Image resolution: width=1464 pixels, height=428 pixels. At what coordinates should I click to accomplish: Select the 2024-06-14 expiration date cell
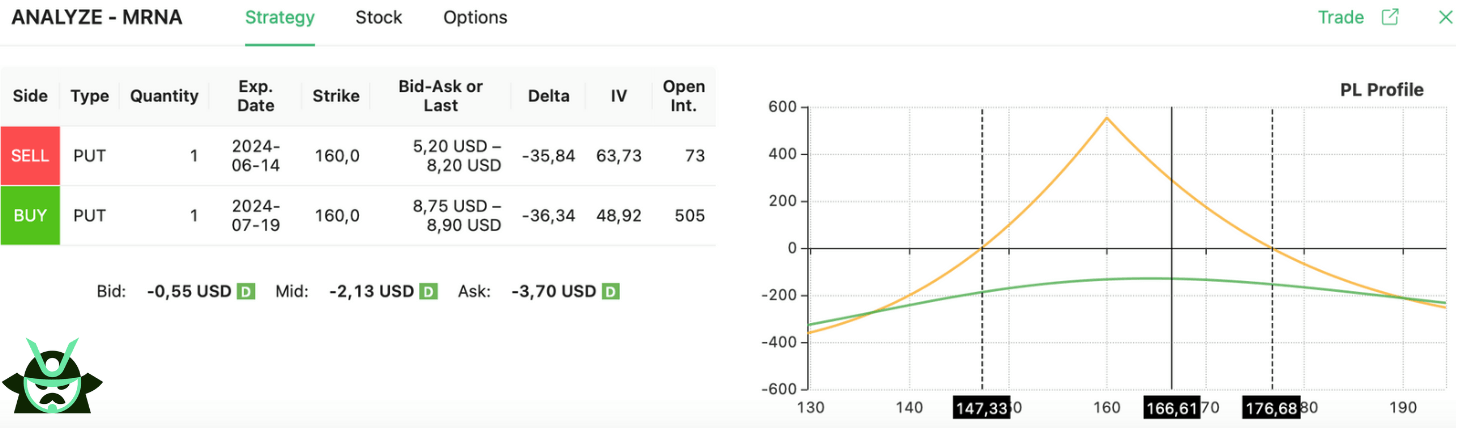tap(256, 156)
